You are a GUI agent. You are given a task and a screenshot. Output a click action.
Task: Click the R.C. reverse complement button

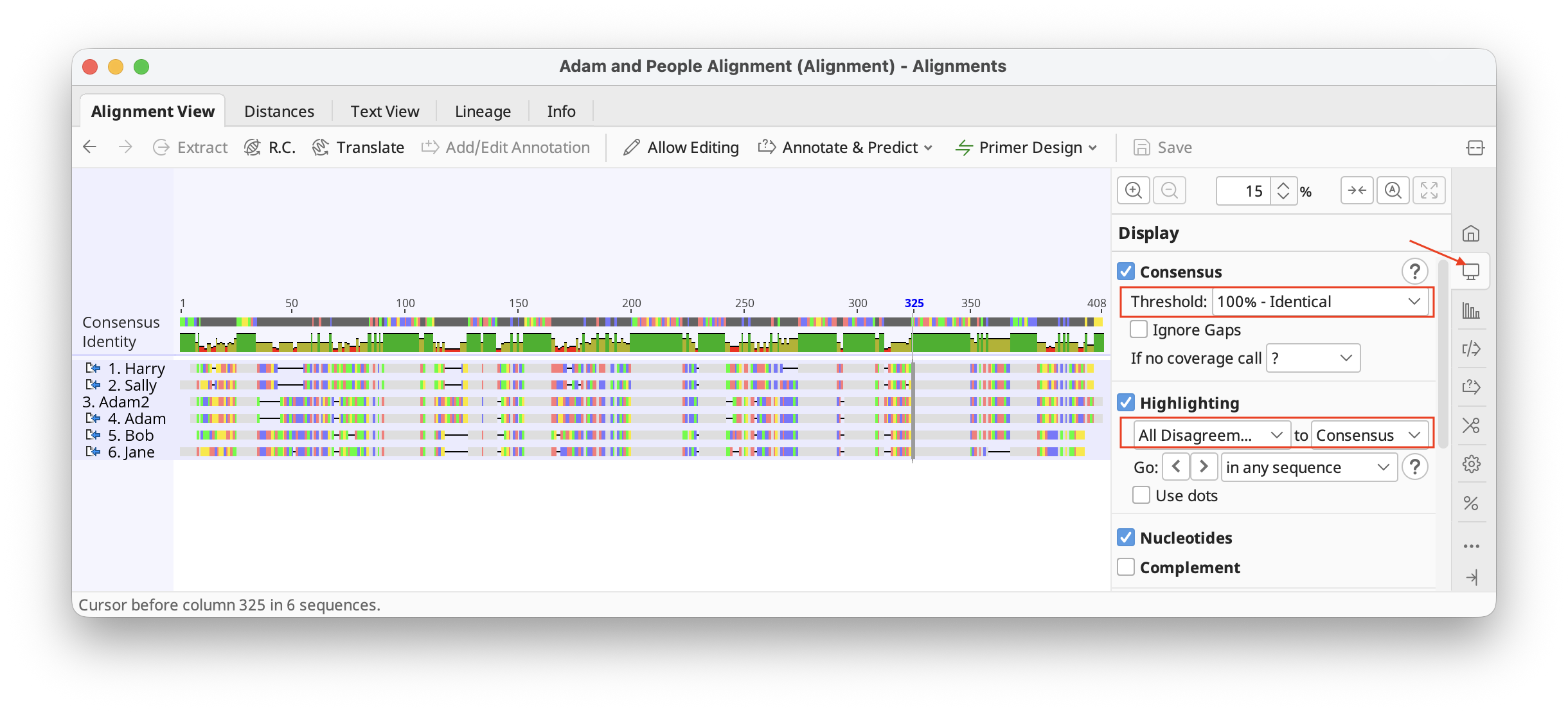[270, 148]
